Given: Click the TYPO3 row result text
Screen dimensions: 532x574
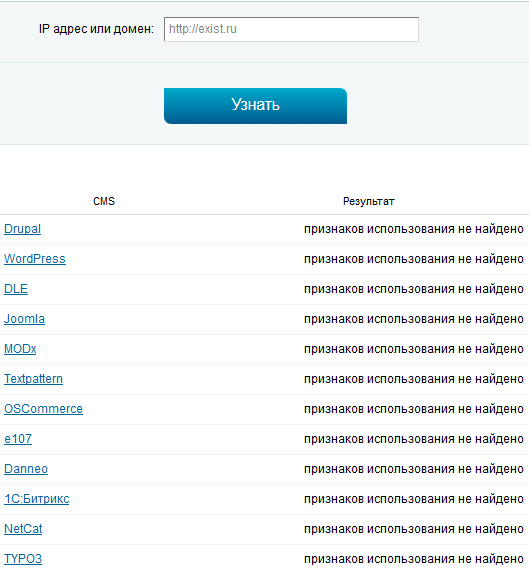Looking at the screenshot, I should tap(414, 560).
